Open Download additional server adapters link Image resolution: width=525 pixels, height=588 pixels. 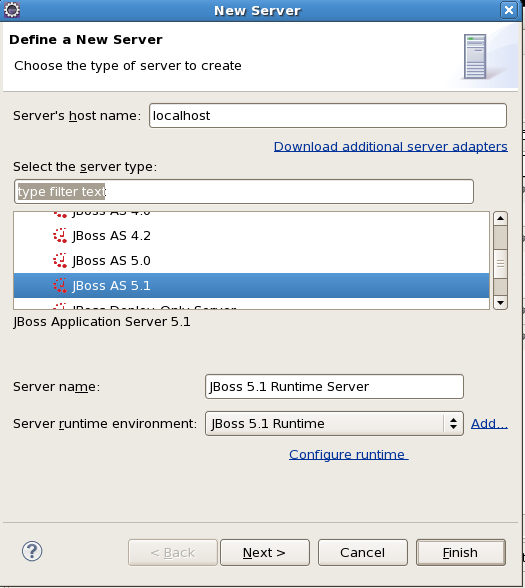pyautogui.click(x=390, y=147)
